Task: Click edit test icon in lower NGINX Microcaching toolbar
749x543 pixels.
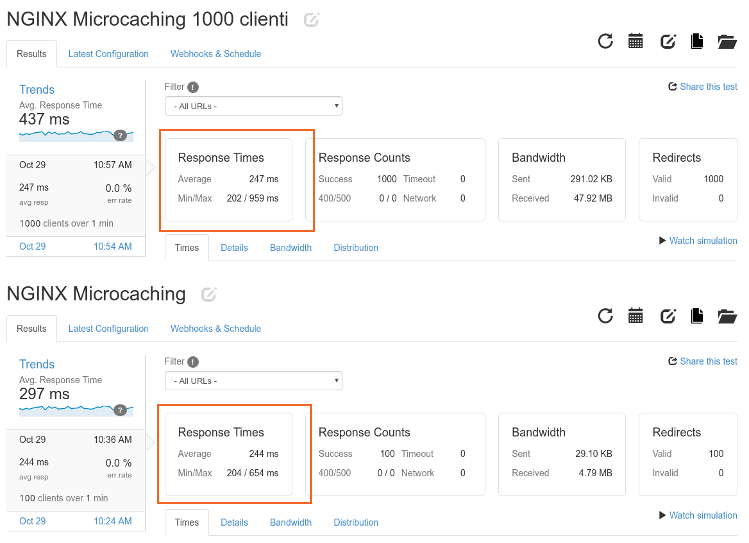Action: (x=667, y=317)
